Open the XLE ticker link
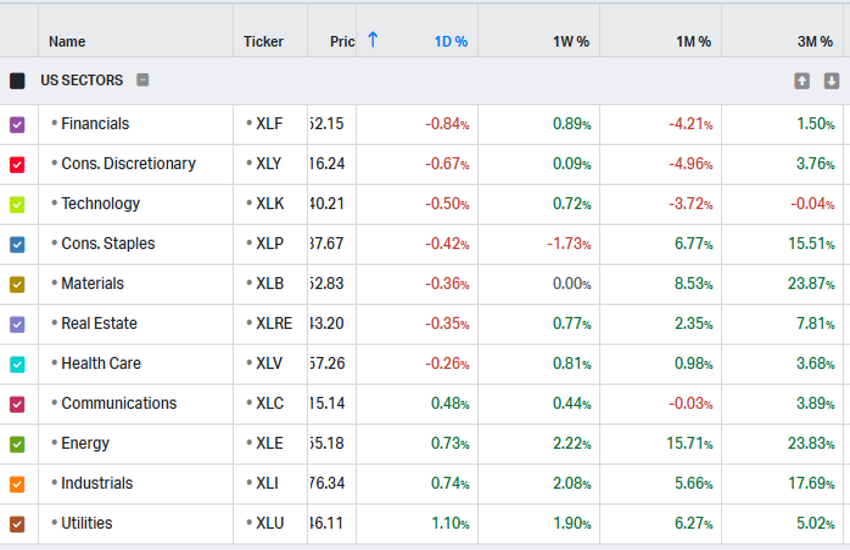The width and height of the screenshot is (850, 550). pyautogui.click(x=269, y=444)
